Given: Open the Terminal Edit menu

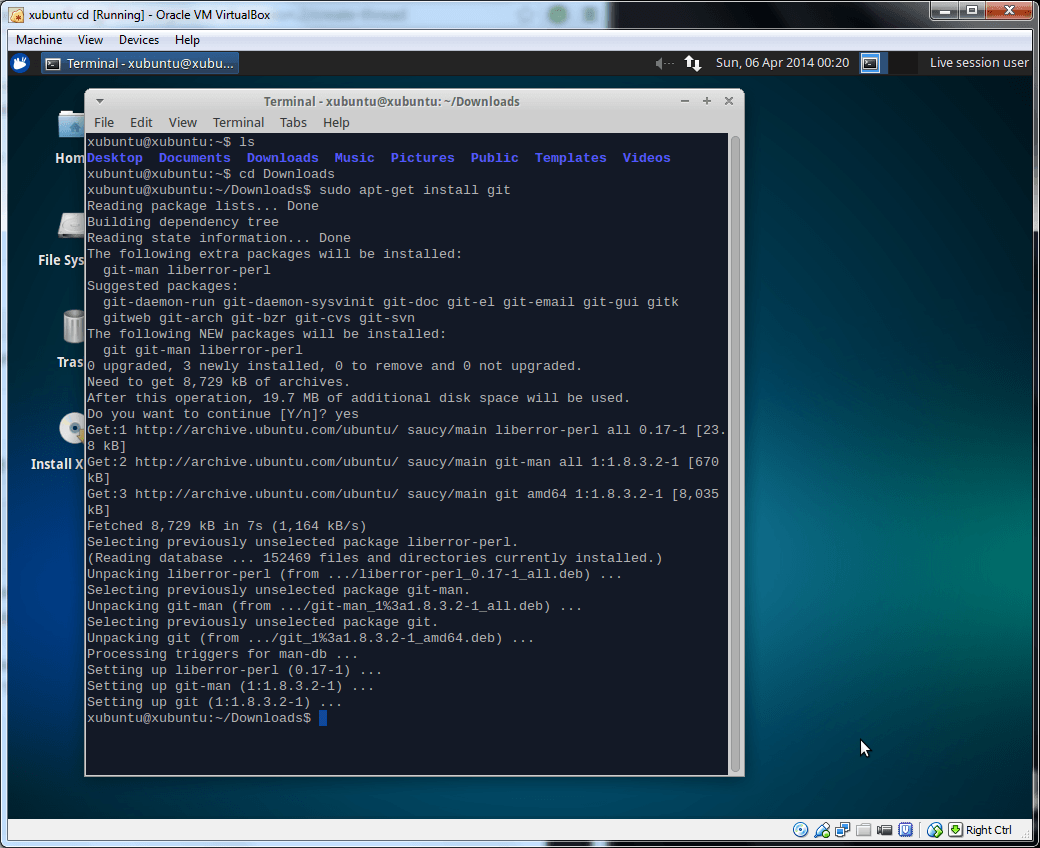Looking at the screenshot, I should (x=141, y=123).
